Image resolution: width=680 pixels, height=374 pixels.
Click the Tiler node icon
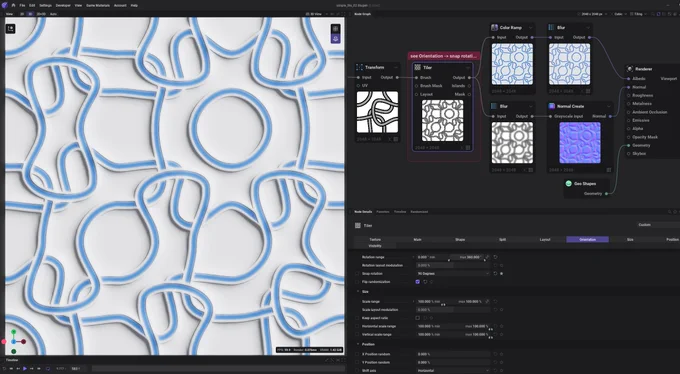(x=418, y=67)
